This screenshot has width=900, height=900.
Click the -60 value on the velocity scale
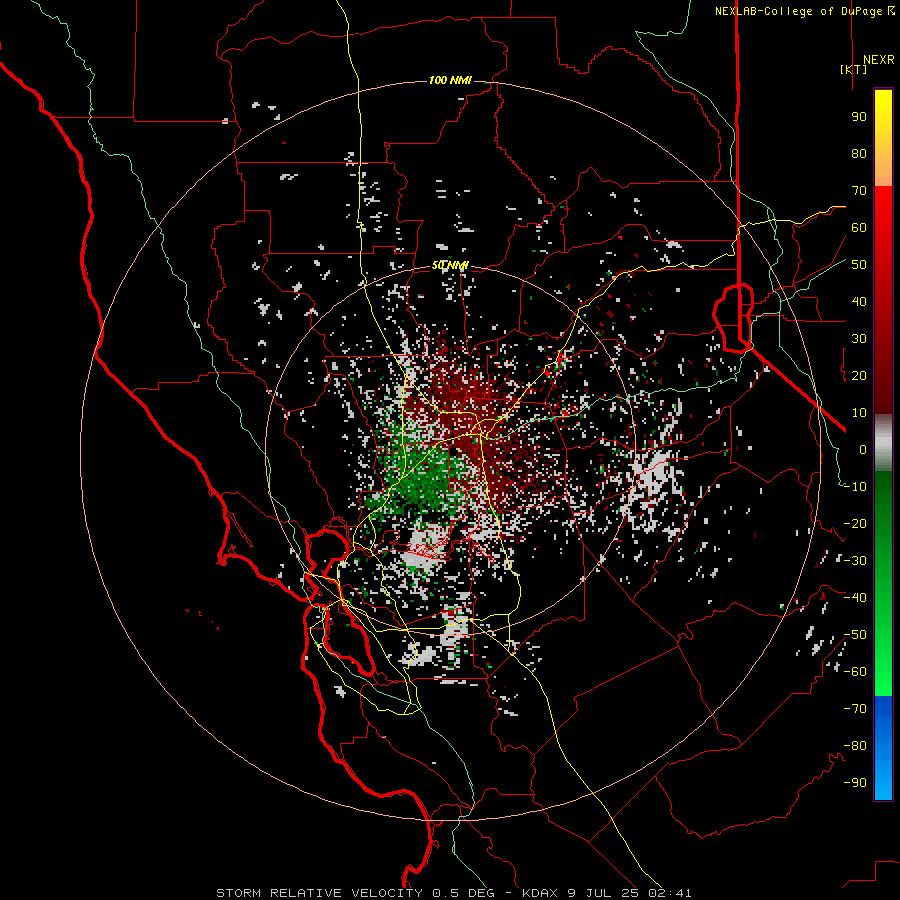855,672
